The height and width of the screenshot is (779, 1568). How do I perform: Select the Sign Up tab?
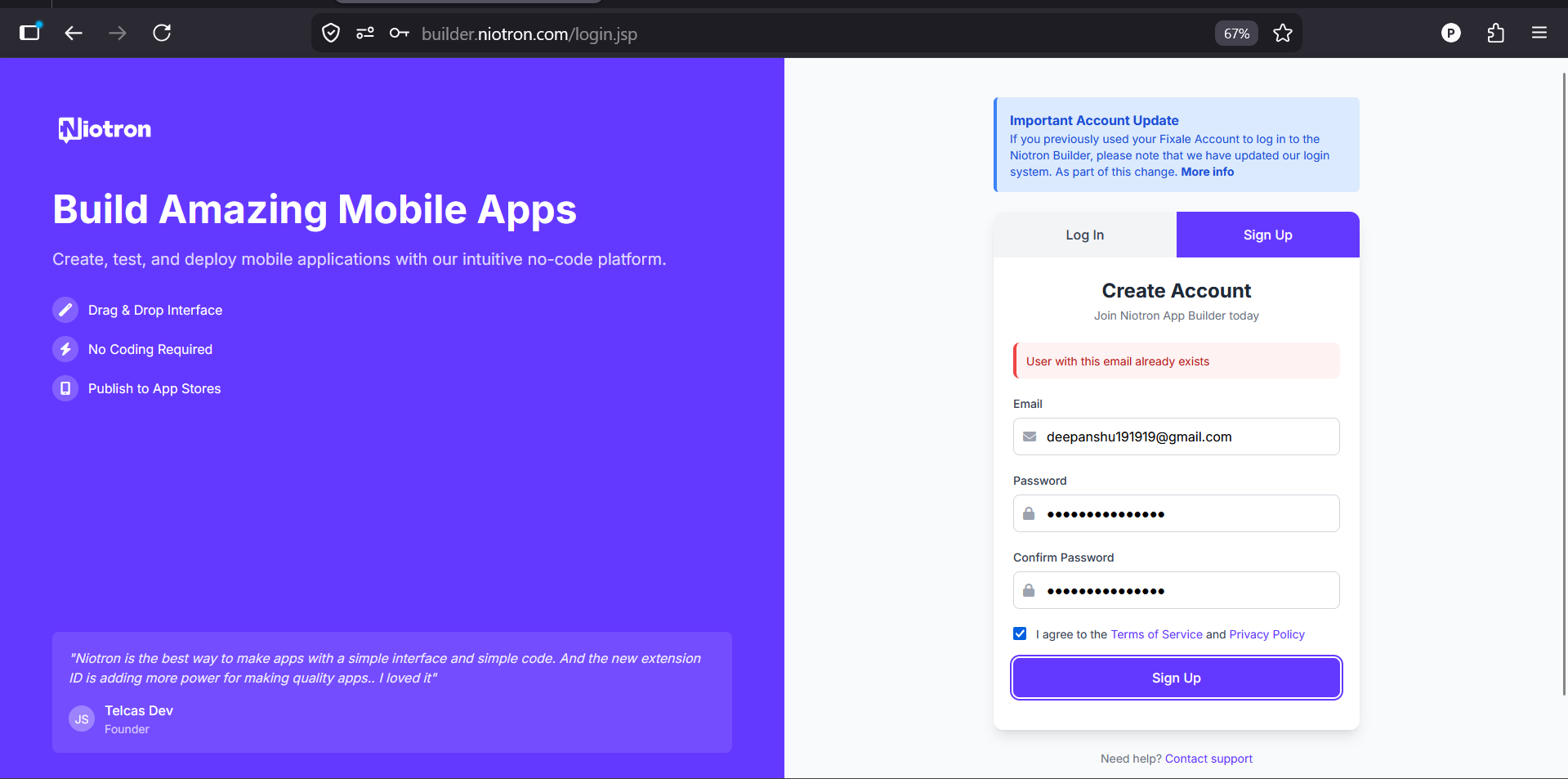tap(1267, 235)
